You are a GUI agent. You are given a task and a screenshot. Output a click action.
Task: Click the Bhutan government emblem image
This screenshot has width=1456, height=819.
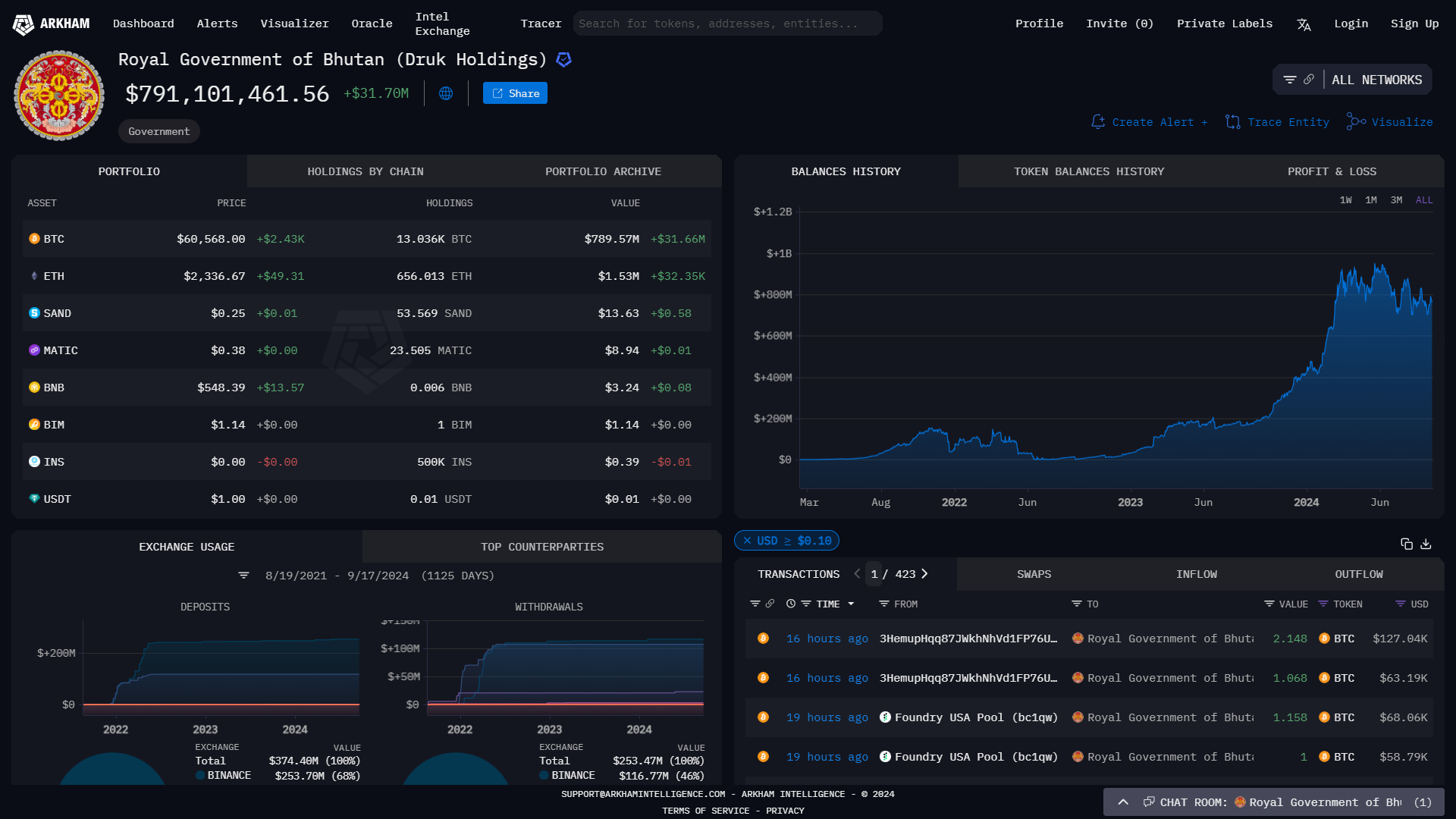59,96
